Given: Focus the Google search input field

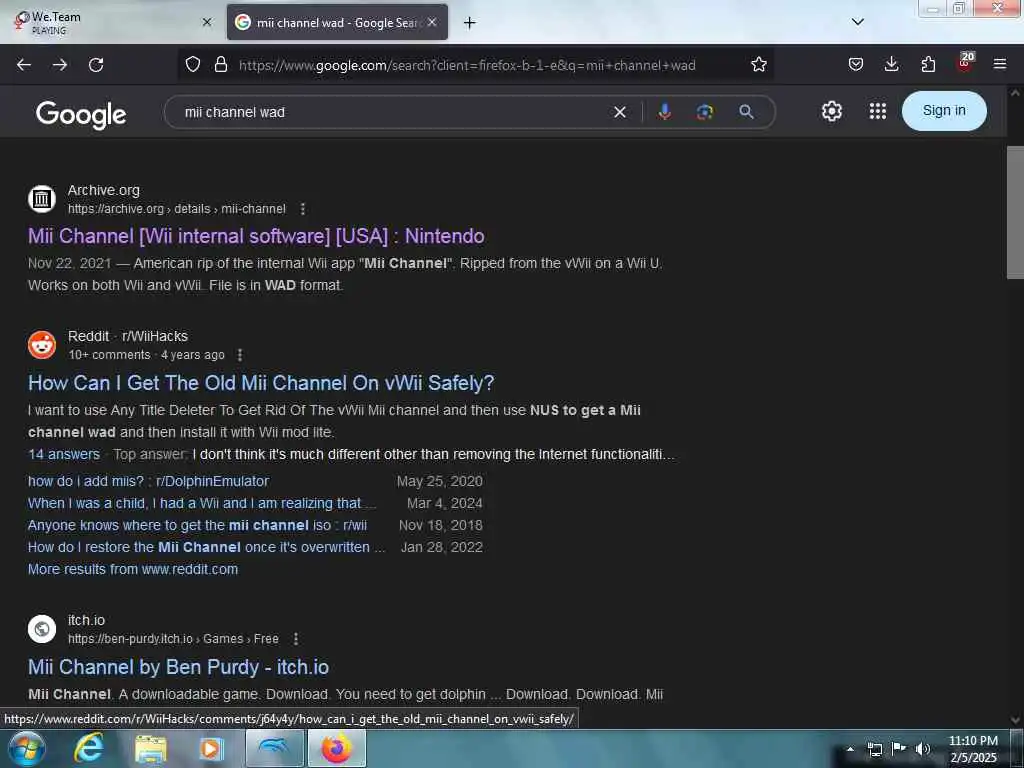Looking at the screenshot, I should 392,112.
